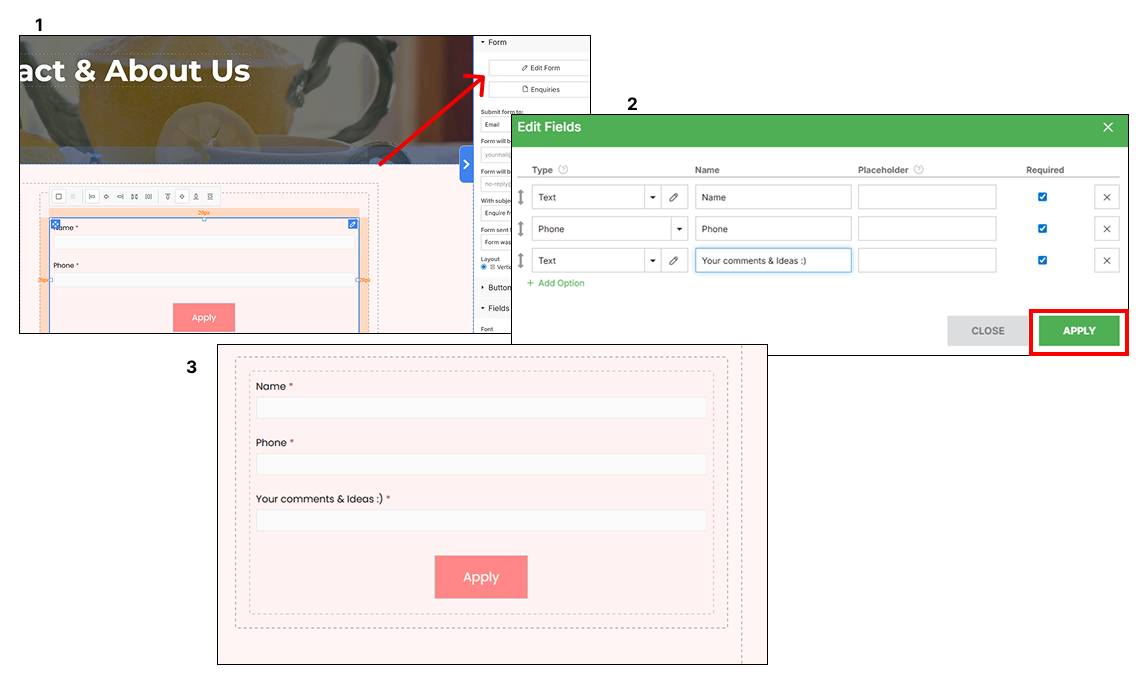Viewport: 1136px width, 688px height.
Task: Collapse the Form section header
Action: click(x=497, y=43)
